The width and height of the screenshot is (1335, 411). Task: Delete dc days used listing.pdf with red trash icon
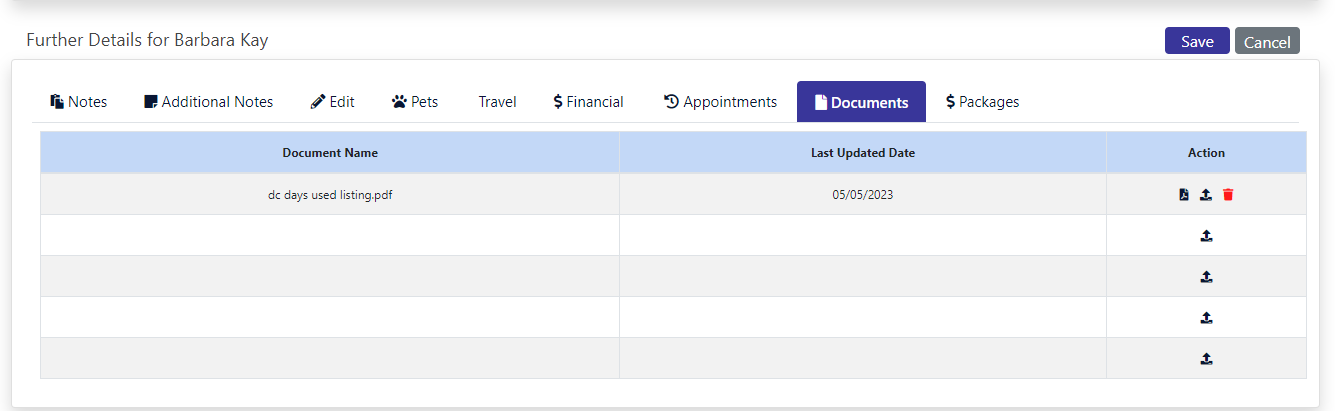tap(1228, 195)
